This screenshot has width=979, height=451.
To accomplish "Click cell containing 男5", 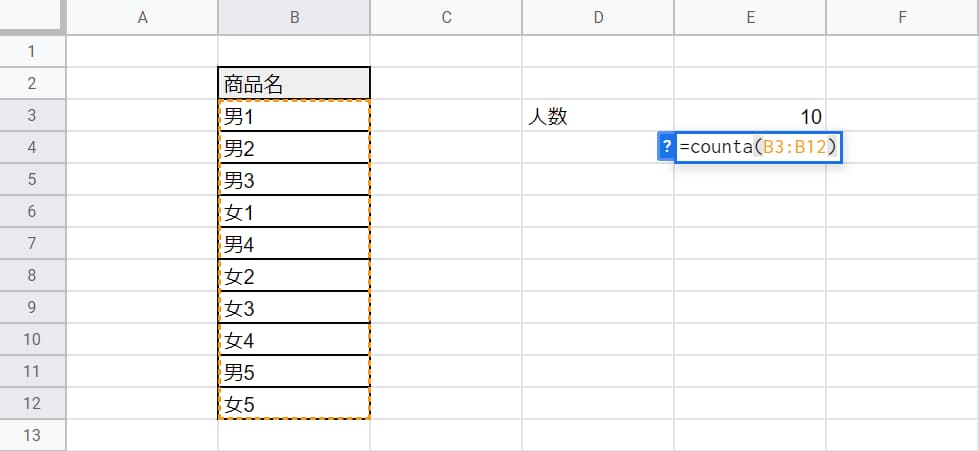I will coord(294,372).
